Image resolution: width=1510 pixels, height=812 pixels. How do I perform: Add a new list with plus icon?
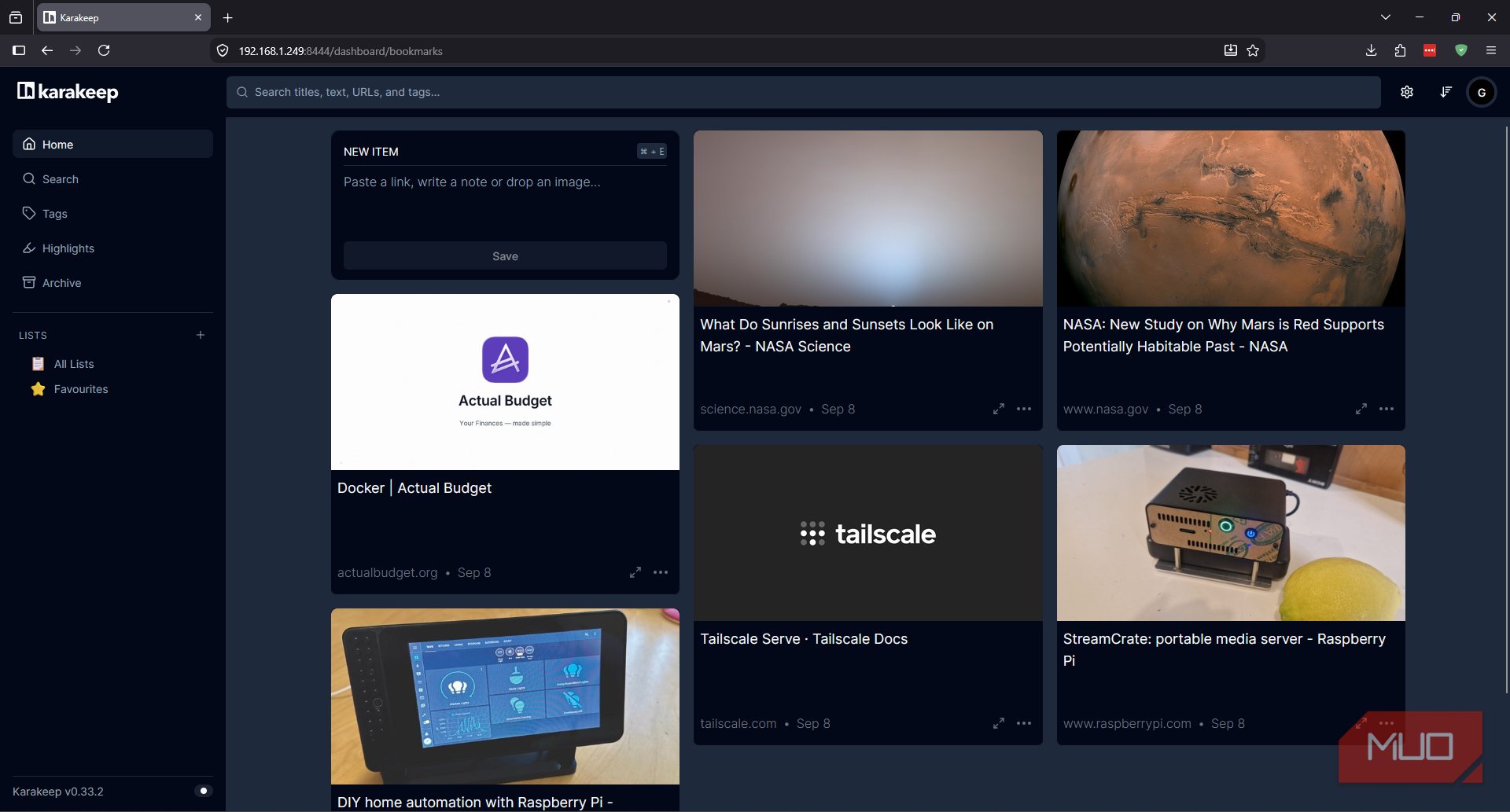(201, 335)
